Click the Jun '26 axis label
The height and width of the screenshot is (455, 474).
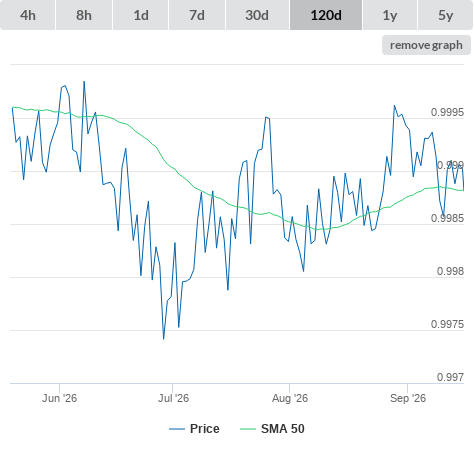coord(59,398)
